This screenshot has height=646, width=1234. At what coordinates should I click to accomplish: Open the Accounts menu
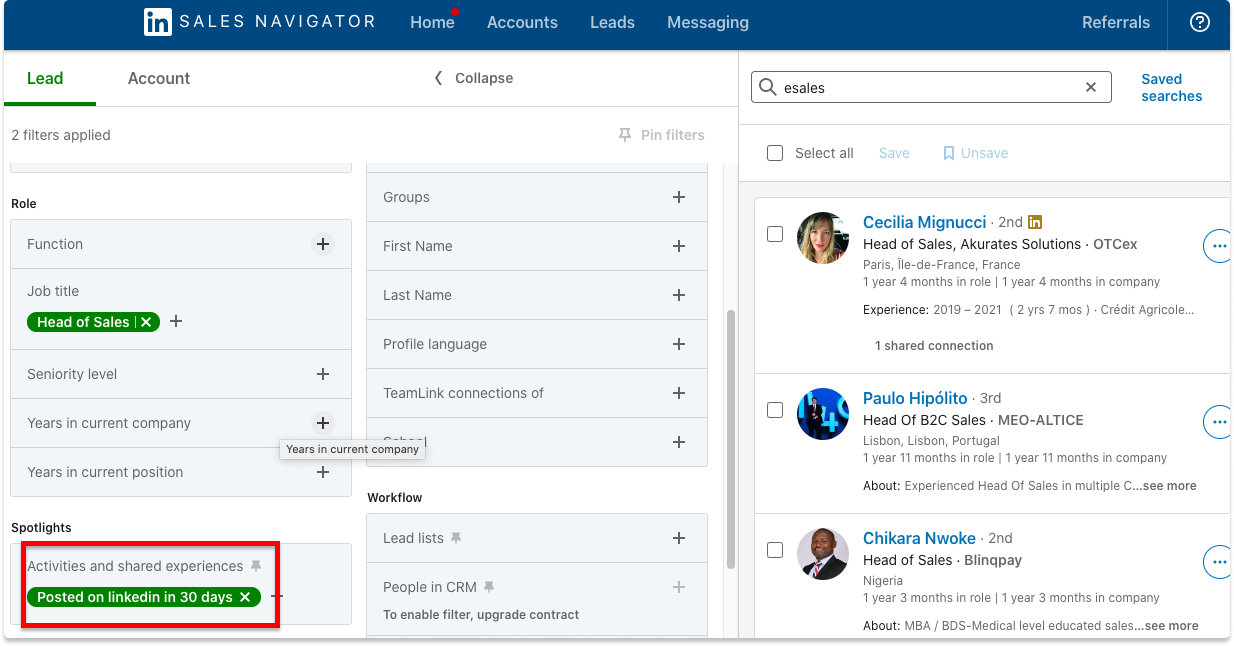pos(522,22)
